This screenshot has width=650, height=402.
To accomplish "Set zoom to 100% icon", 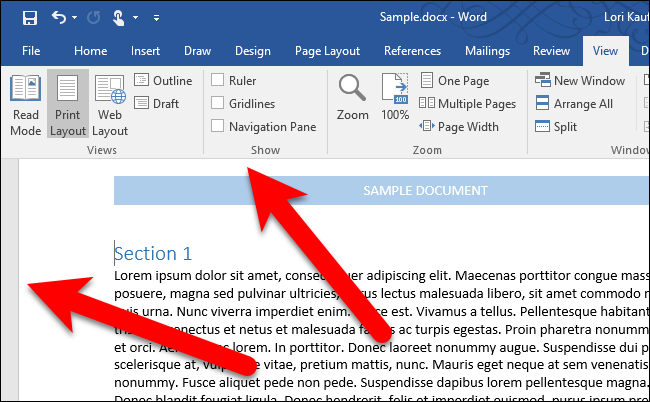I will [x=395, y=97].
